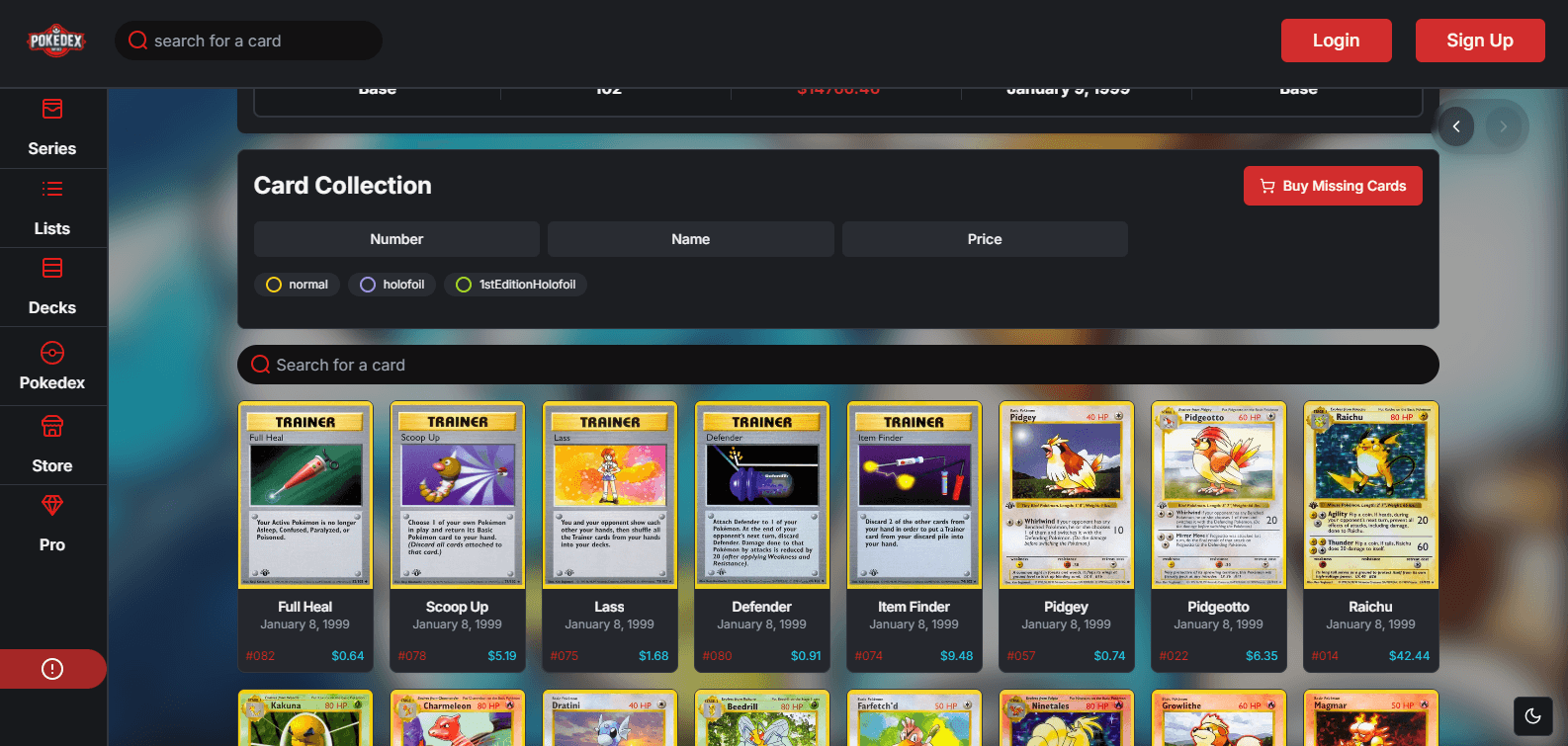Toggle dark mode moon icon

(x=1533, y=716)
